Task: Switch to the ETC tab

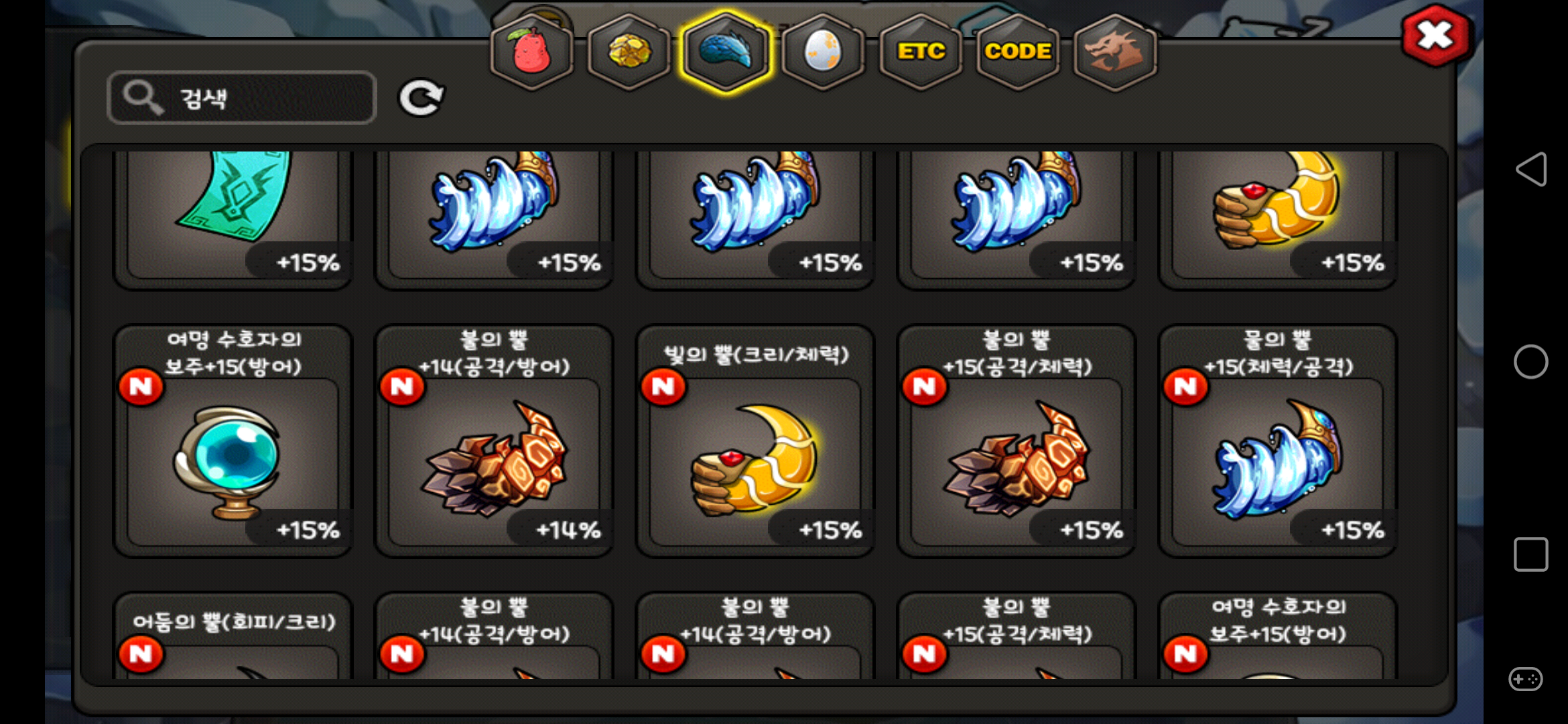Action: pyautogui.click(x=921, y=52)
